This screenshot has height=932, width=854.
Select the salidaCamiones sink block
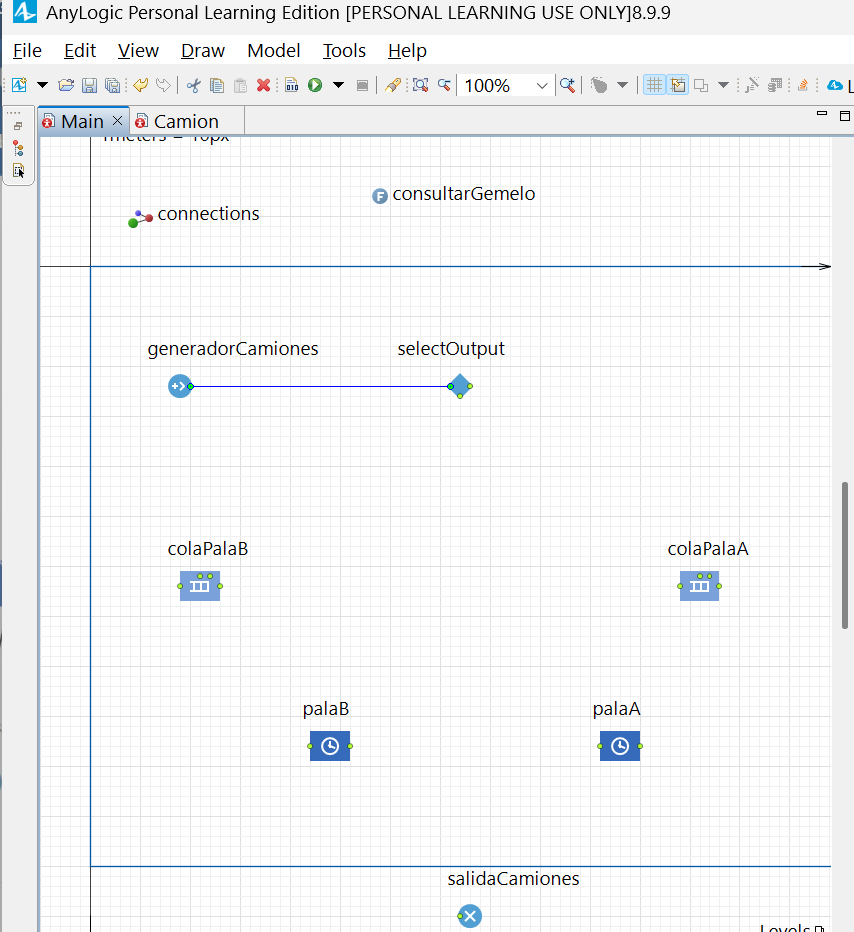pyautogui.click(x=469, y=916)
